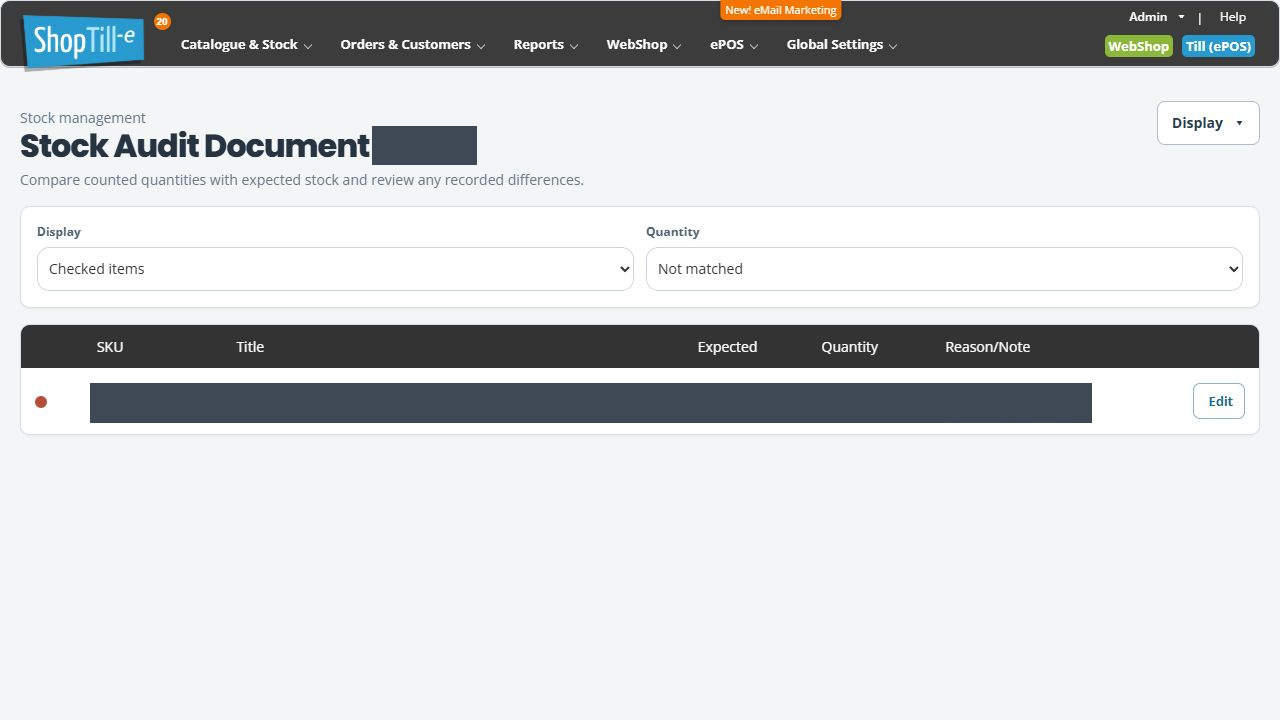This screenshot has height=720, width=1280.
Task: Click the ShopTill-e logo
Action: coord(84,41)
